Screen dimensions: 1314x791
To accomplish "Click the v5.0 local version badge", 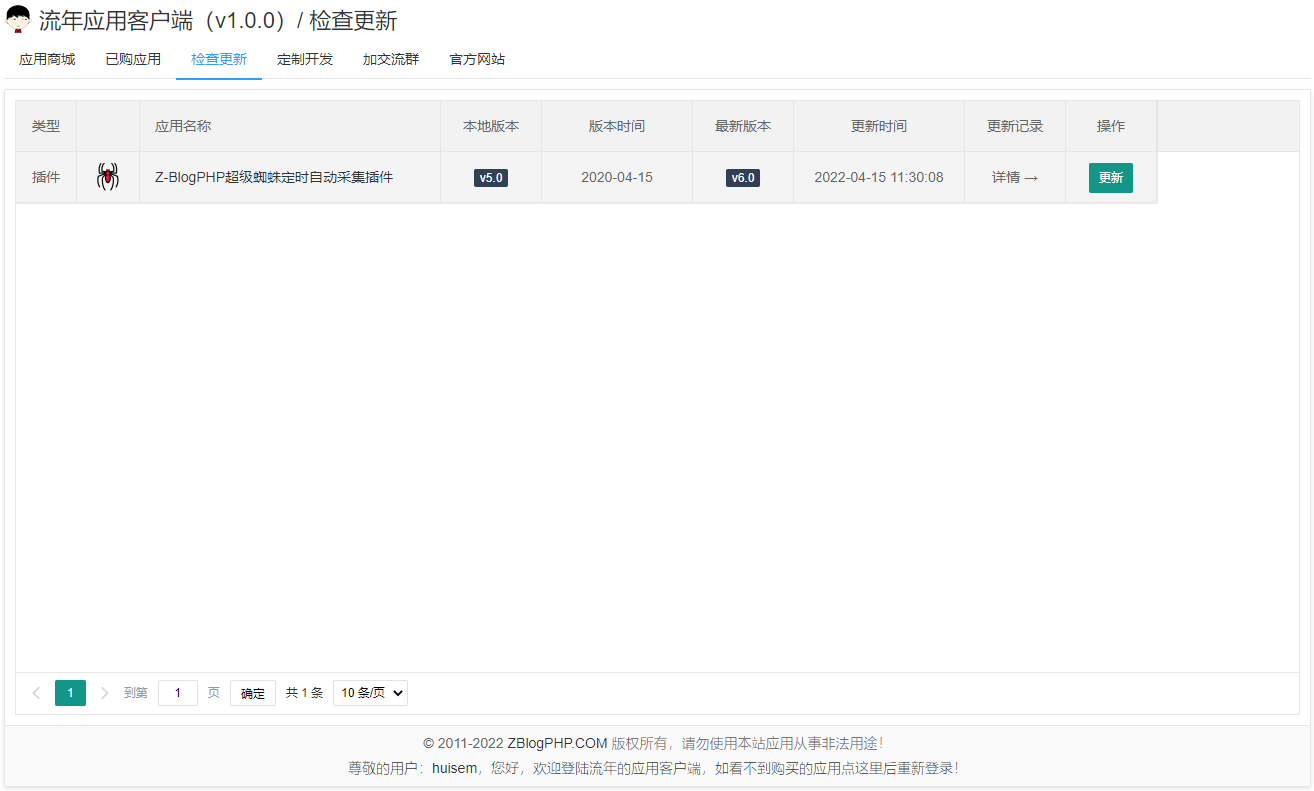I will pos(491,178).
